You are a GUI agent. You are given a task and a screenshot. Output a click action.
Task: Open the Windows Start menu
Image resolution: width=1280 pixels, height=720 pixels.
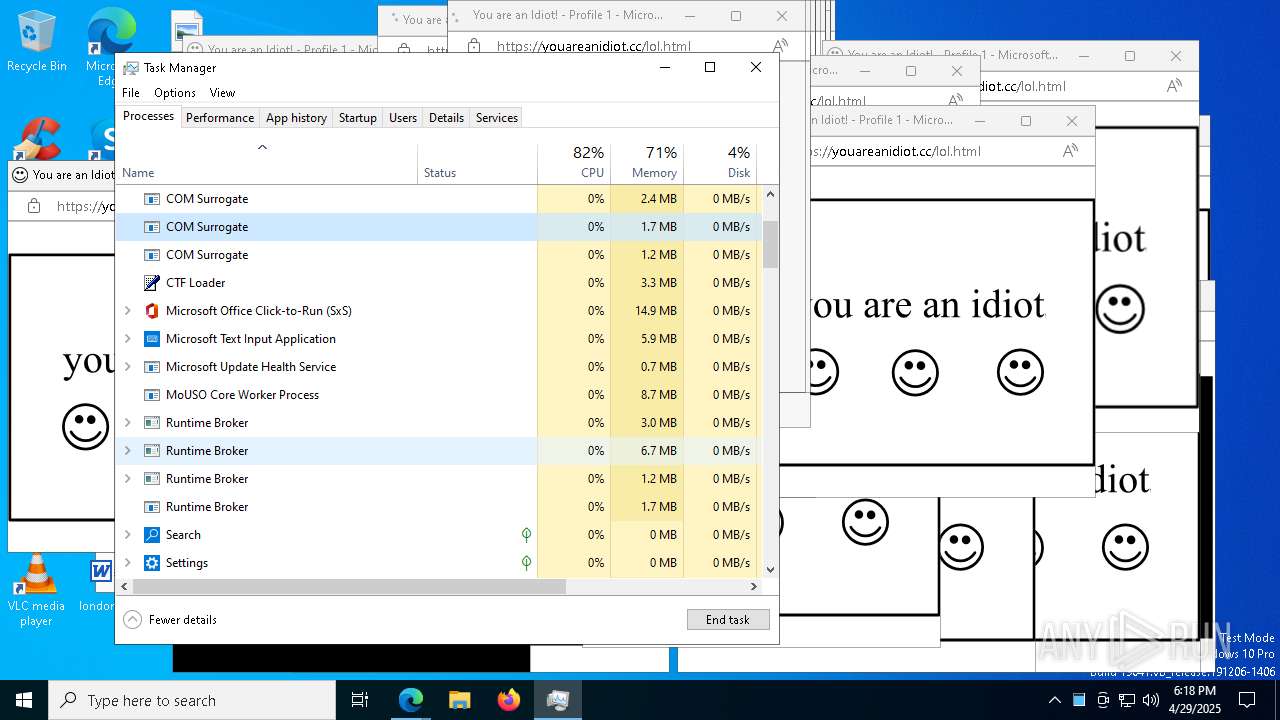(x=24, y=700)
